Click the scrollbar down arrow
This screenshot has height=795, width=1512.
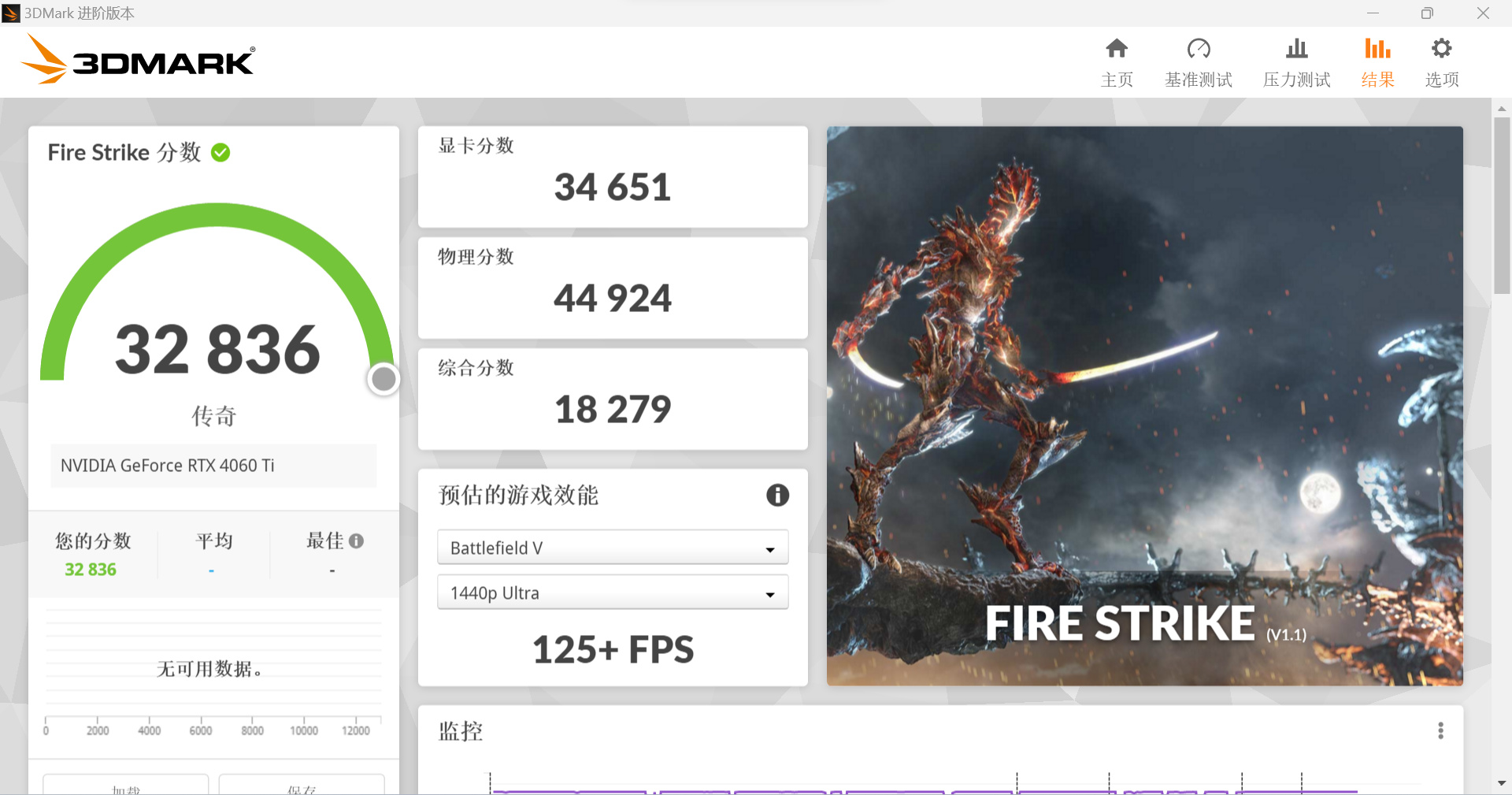(x=1502, y=784)
